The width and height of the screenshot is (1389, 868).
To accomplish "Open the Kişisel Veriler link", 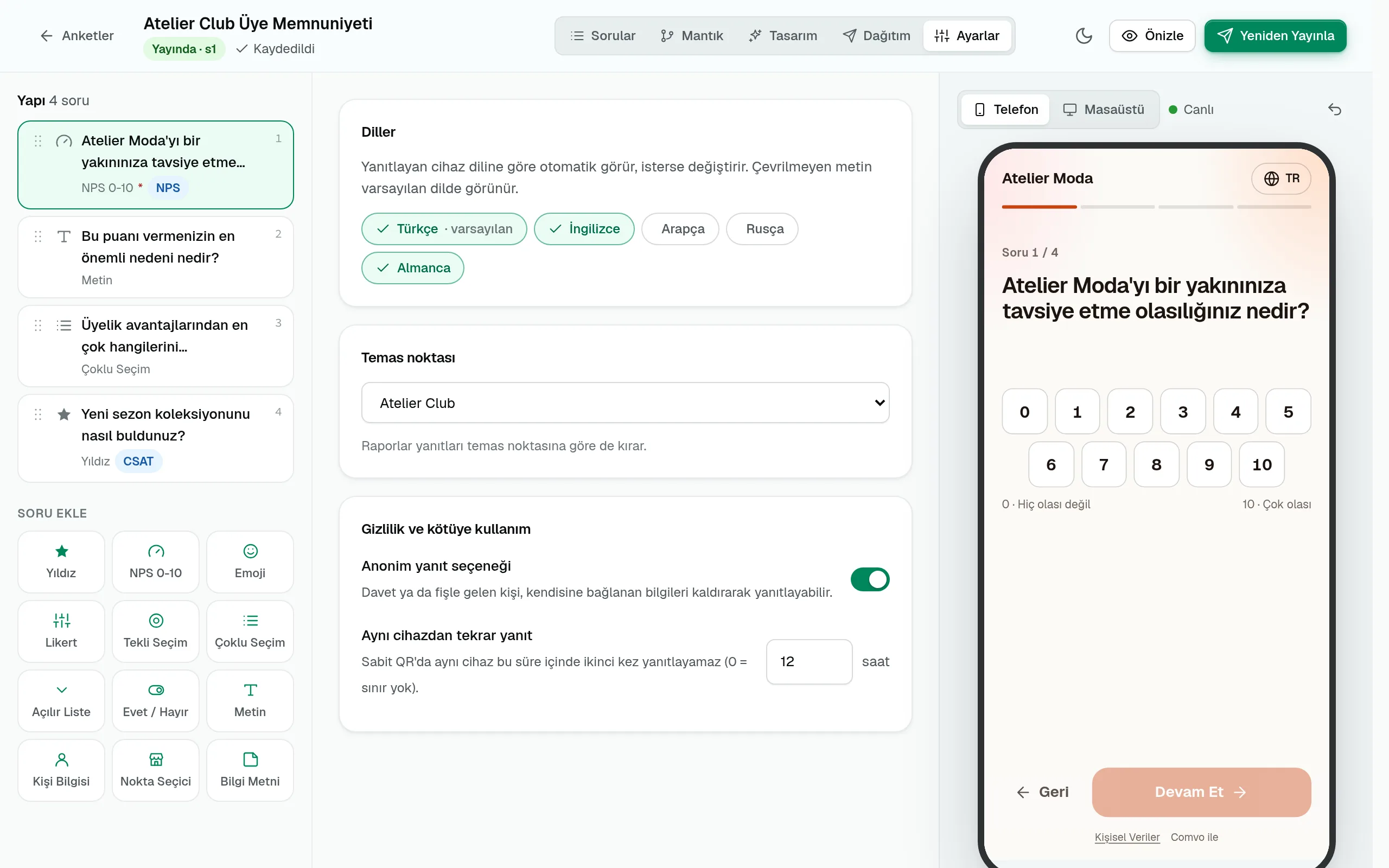I will [x=1127, y=837].
